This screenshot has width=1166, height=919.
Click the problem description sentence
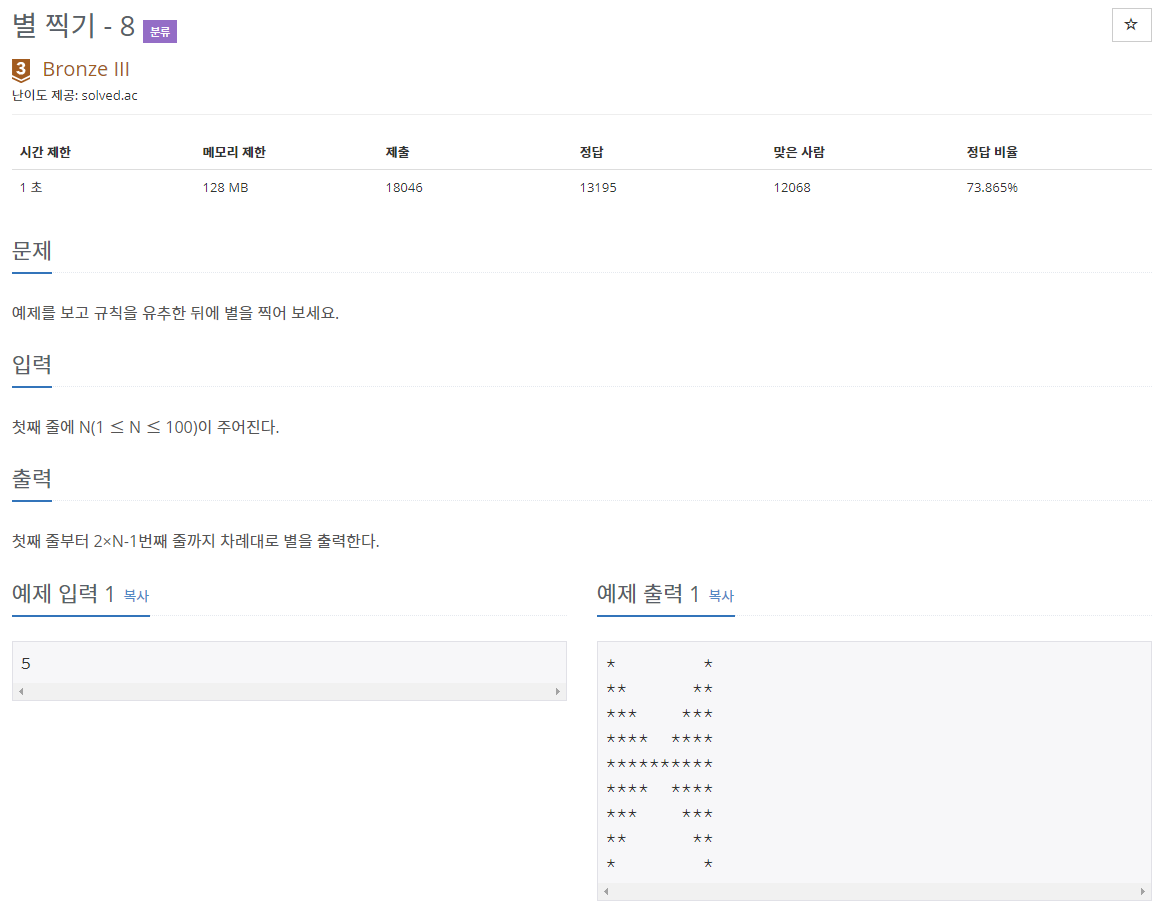pos(175,313)
